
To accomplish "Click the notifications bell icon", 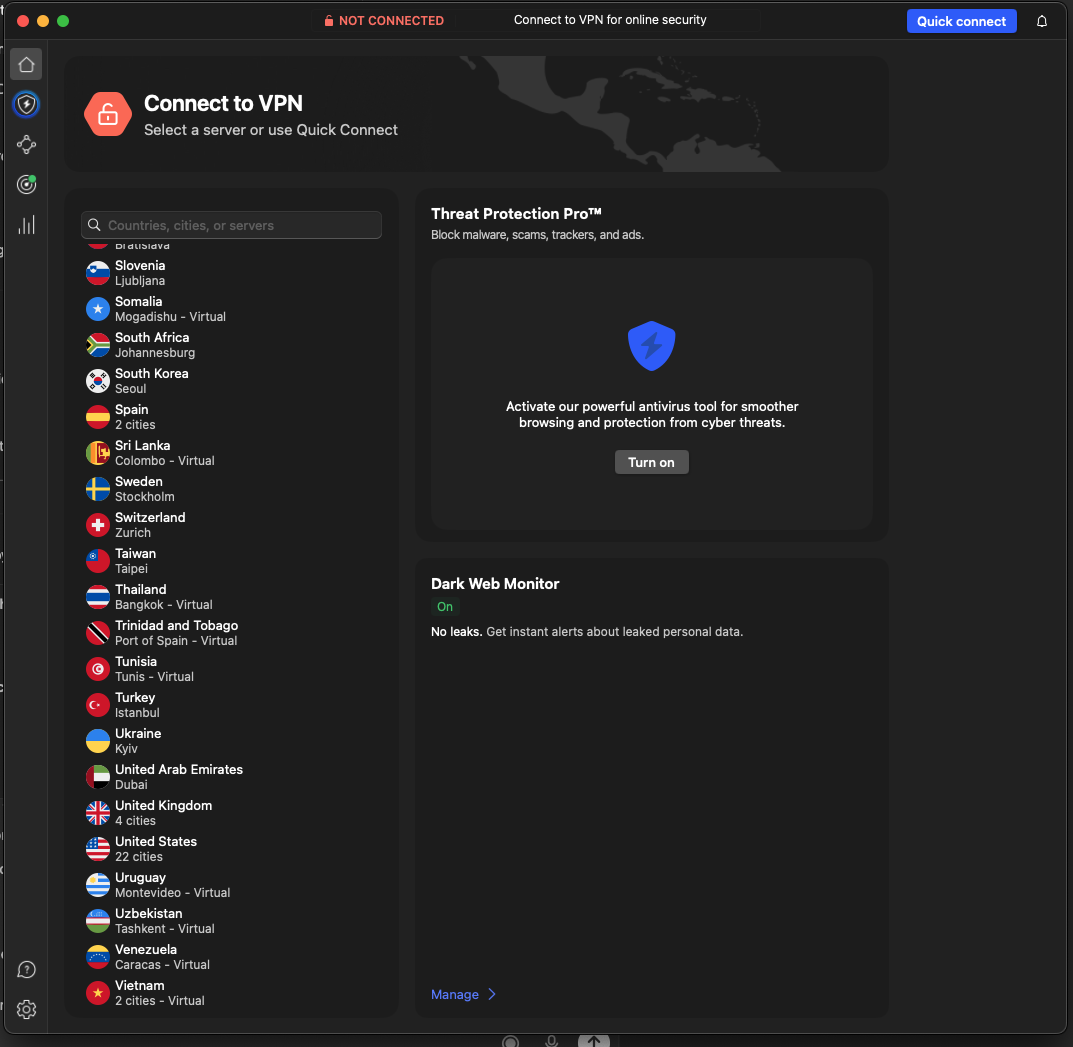I will tap(1042, 21).
